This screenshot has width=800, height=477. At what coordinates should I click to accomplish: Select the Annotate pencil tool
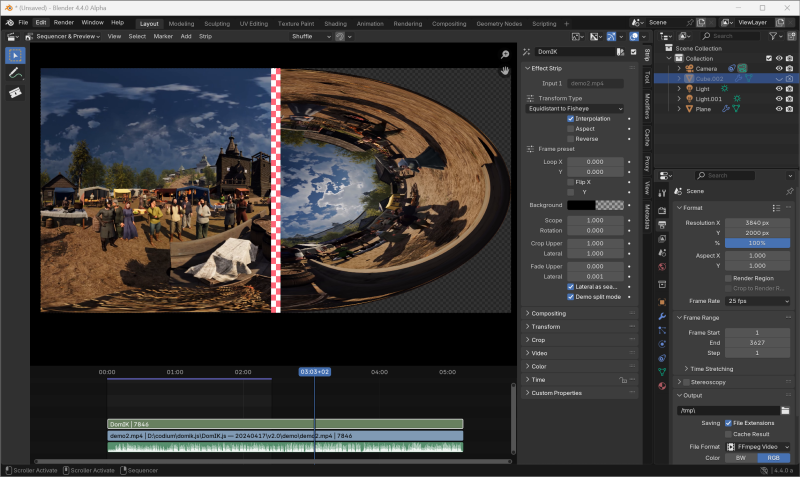pos(15,74)
